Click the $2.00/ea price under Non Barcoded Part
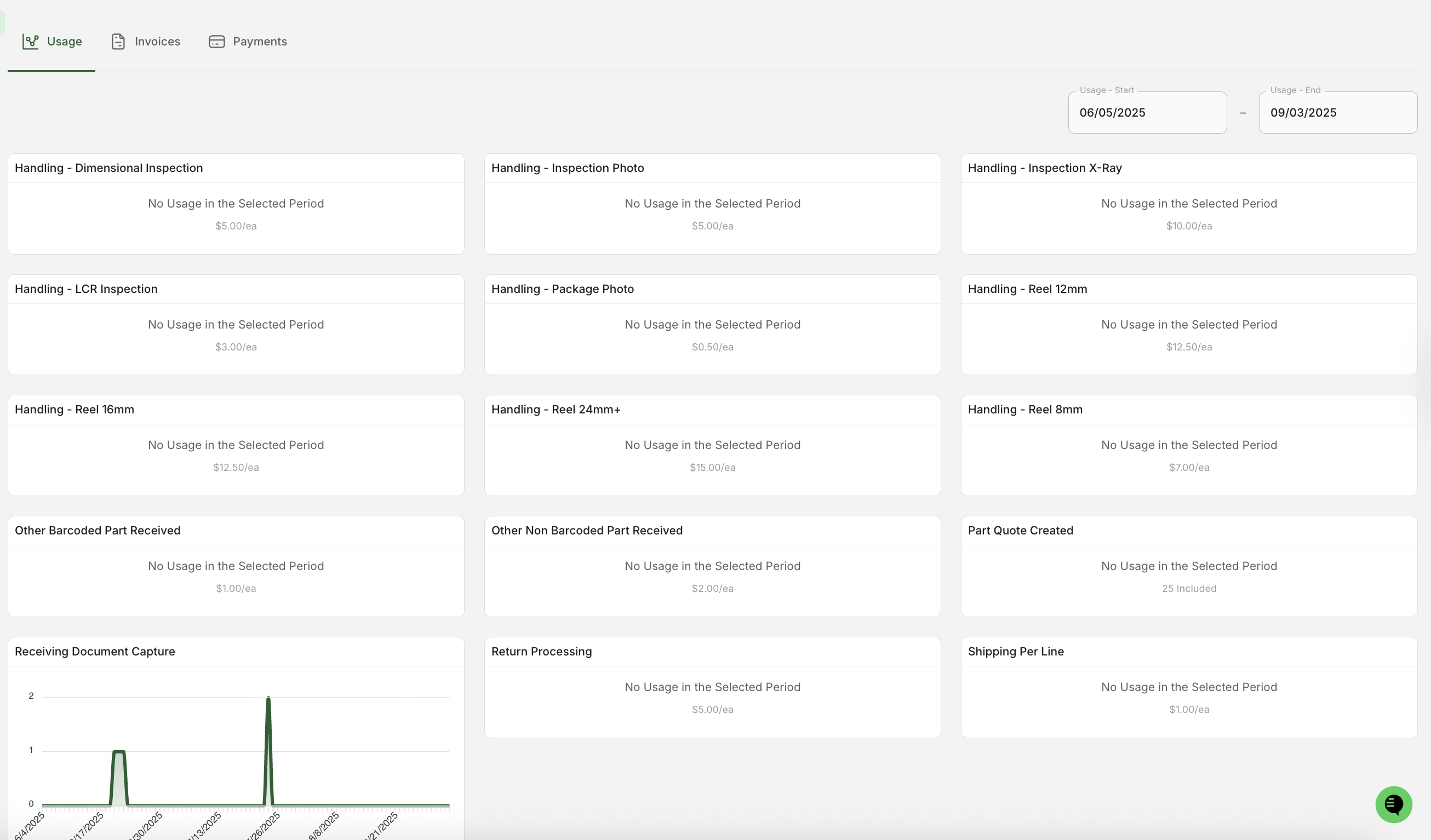This screenshot has width=1431, height=840. pos(712,588)
